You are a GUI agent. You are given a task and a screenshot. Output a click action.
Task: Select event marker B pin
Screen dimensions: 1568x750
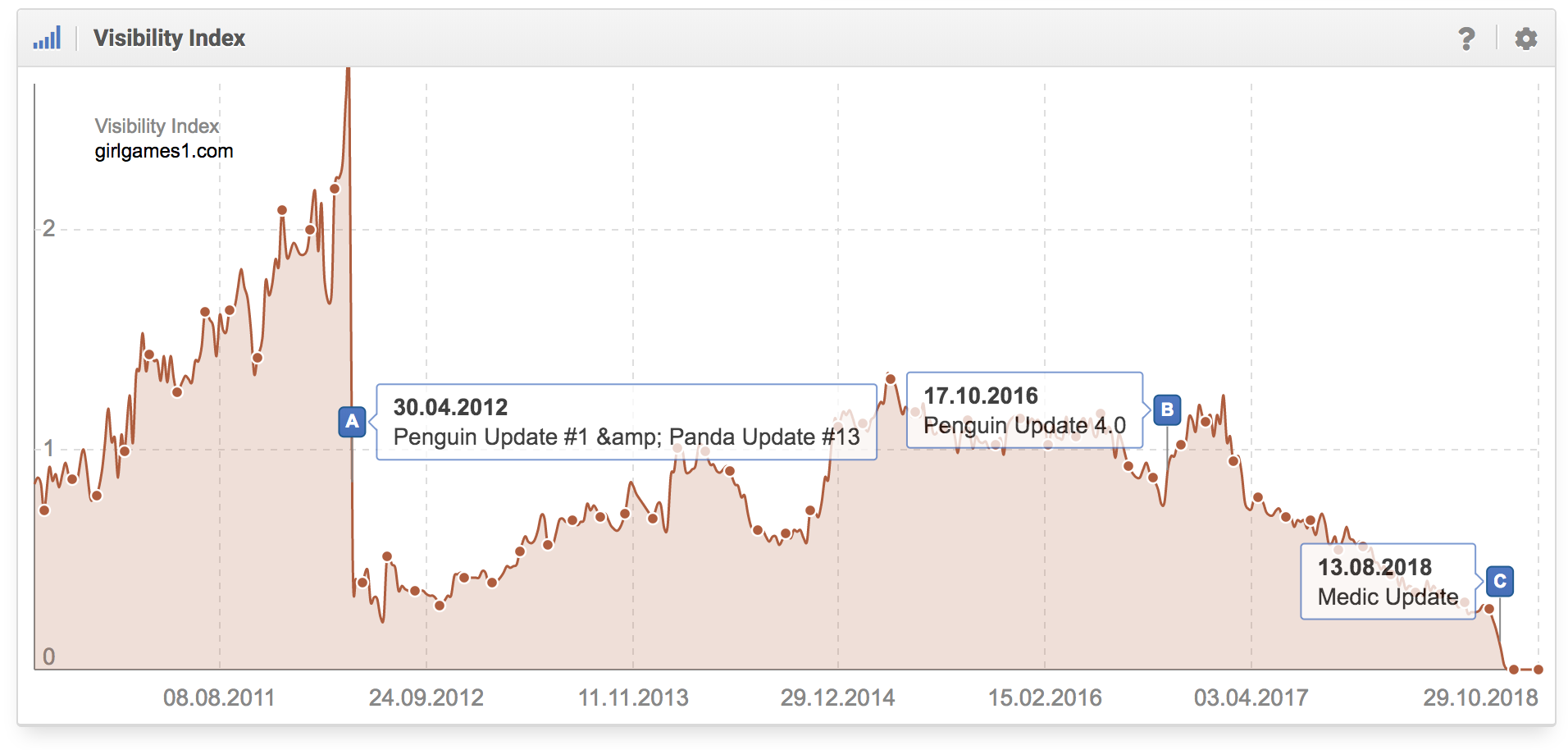pyautogui.click(x=1167, y=409)
